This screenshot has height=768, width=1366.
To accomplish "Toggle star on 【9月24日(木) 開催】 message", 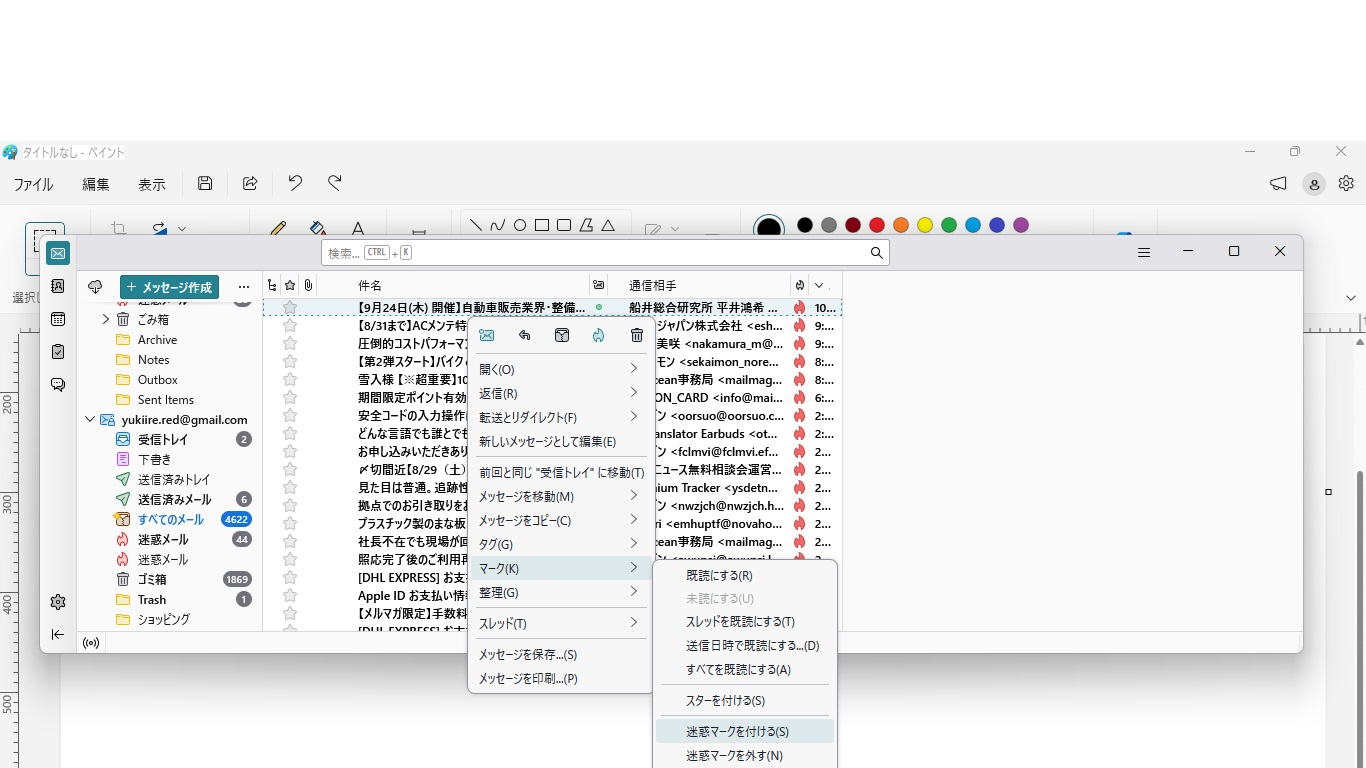I will tap(290, 308).
